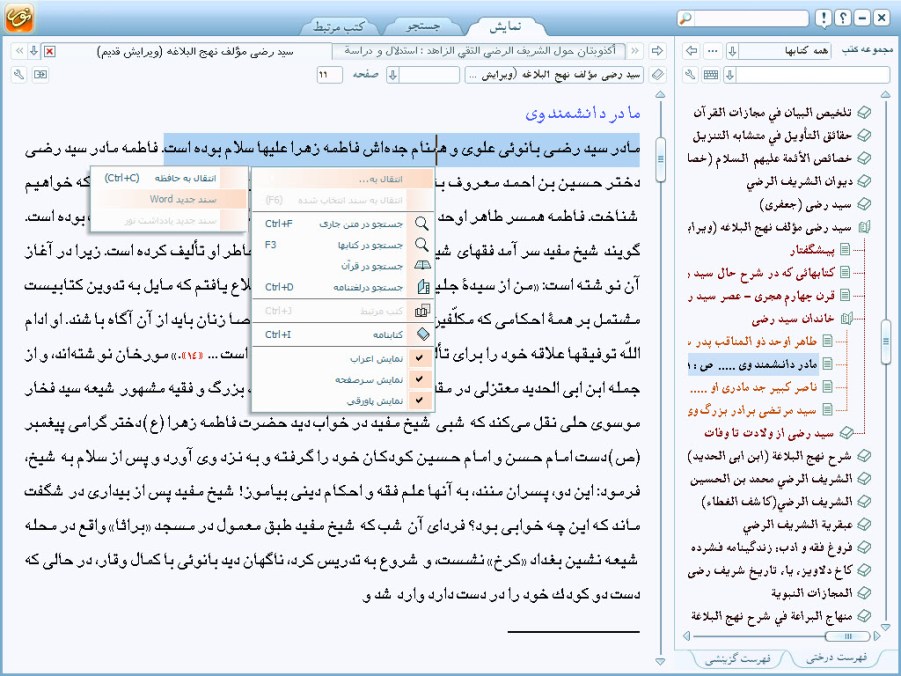The width and height of the screenshot is (901, 676).
Task: Toggle نمایش سرصفحه checkbox in context menu
Action: pyautogui.click(x=419, y=379)
